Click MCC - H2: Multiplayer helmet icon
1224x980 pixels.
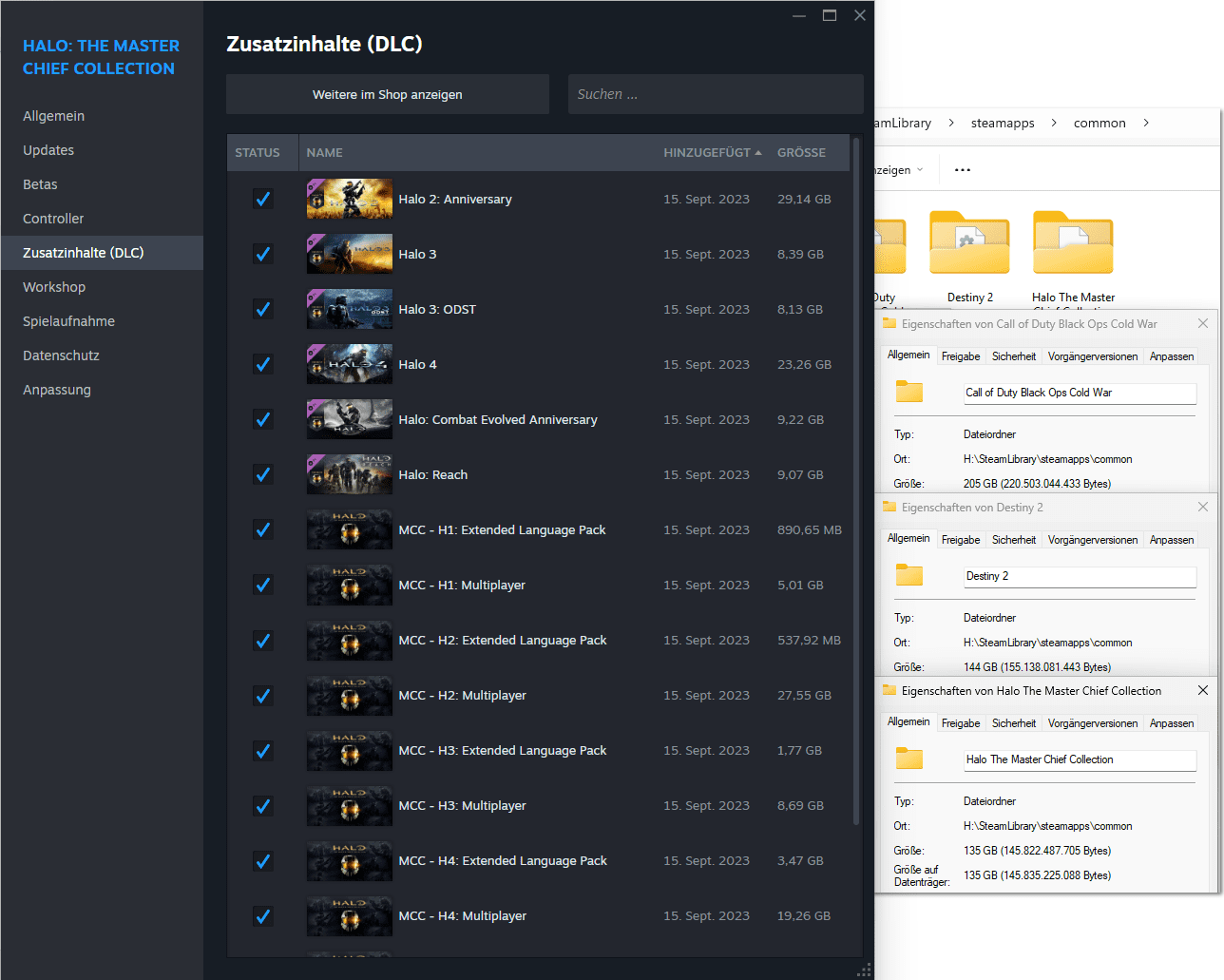coord(349,695)
